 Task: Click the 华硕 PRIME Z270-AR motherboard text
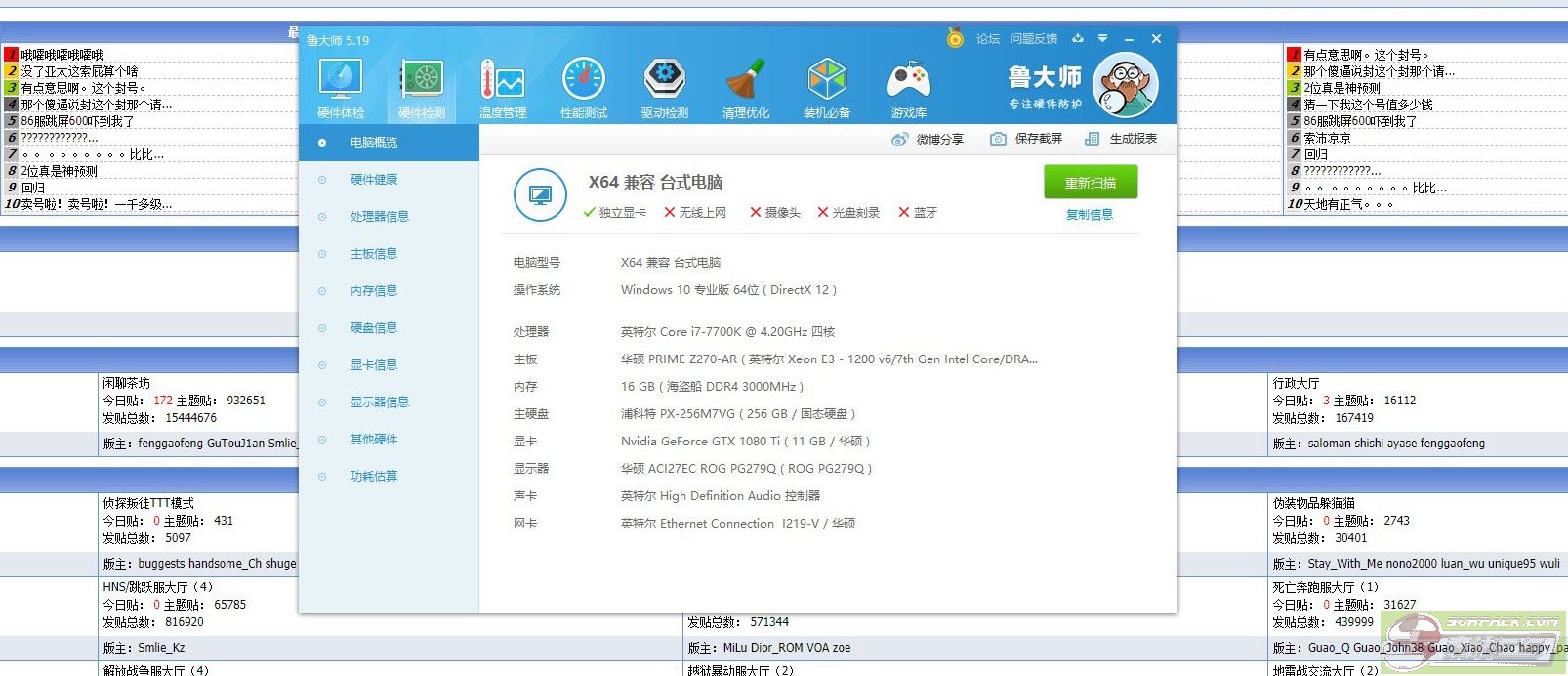pos(829,359)
